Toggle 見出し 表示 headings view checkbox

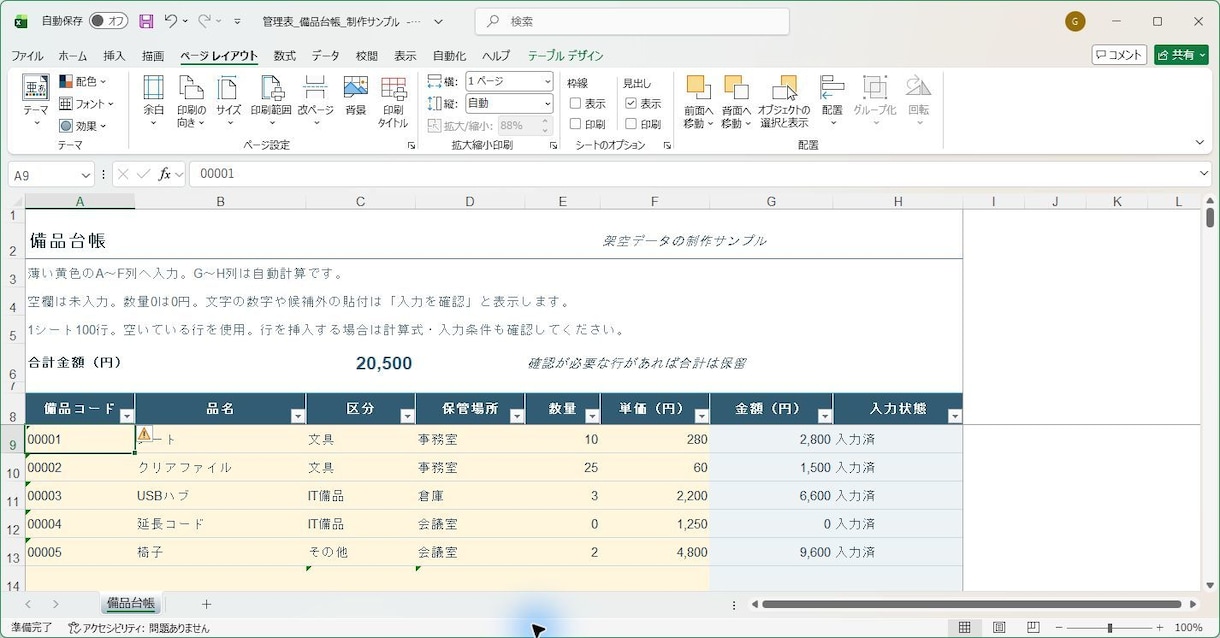631,103
